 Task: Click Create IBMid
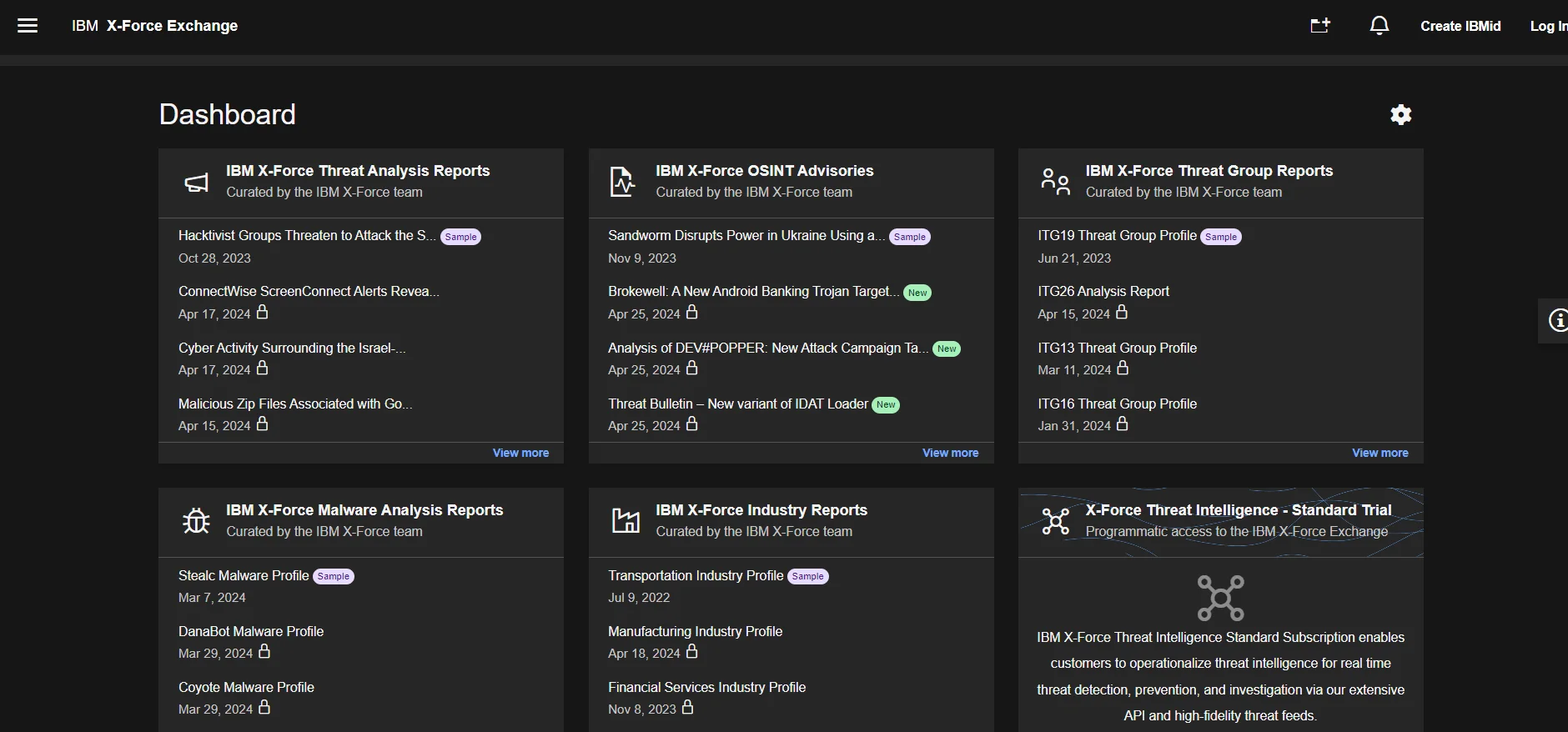click(x=1460, y=26)
